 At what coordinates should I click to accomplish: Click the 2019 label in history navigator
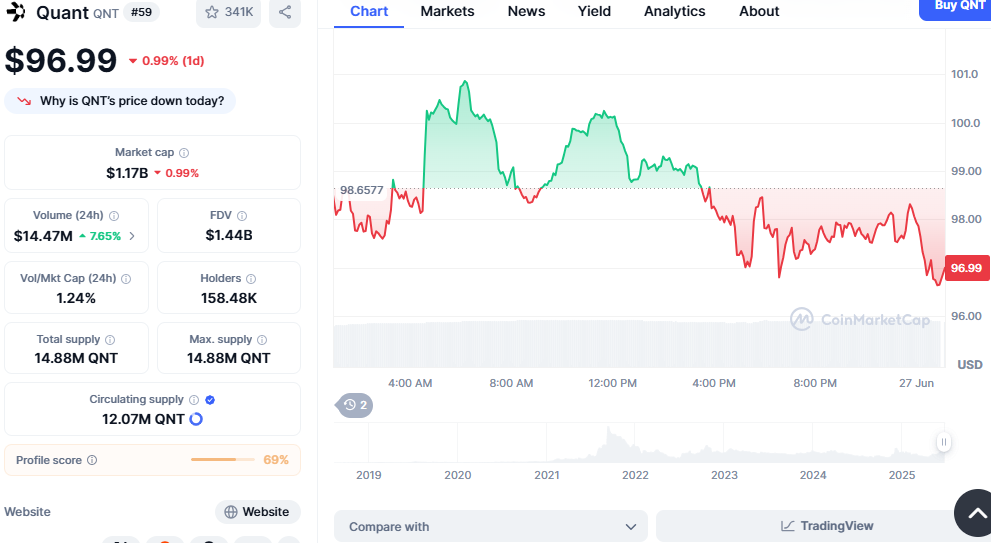(368, 475)
